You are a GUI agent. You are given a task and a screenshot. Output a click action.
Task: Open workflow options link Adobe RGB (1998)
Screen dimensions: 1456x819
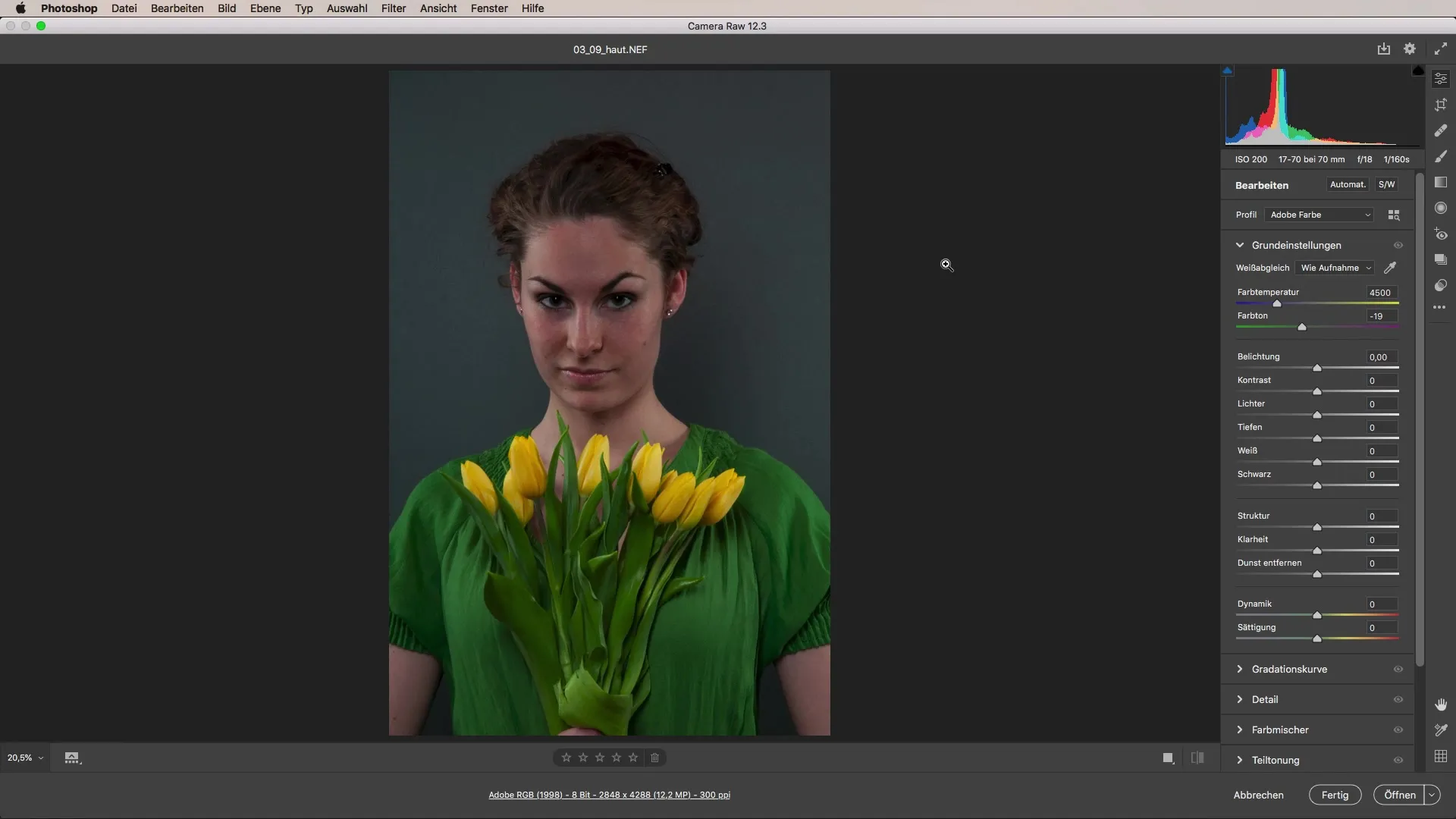click(x=610, y=795)
